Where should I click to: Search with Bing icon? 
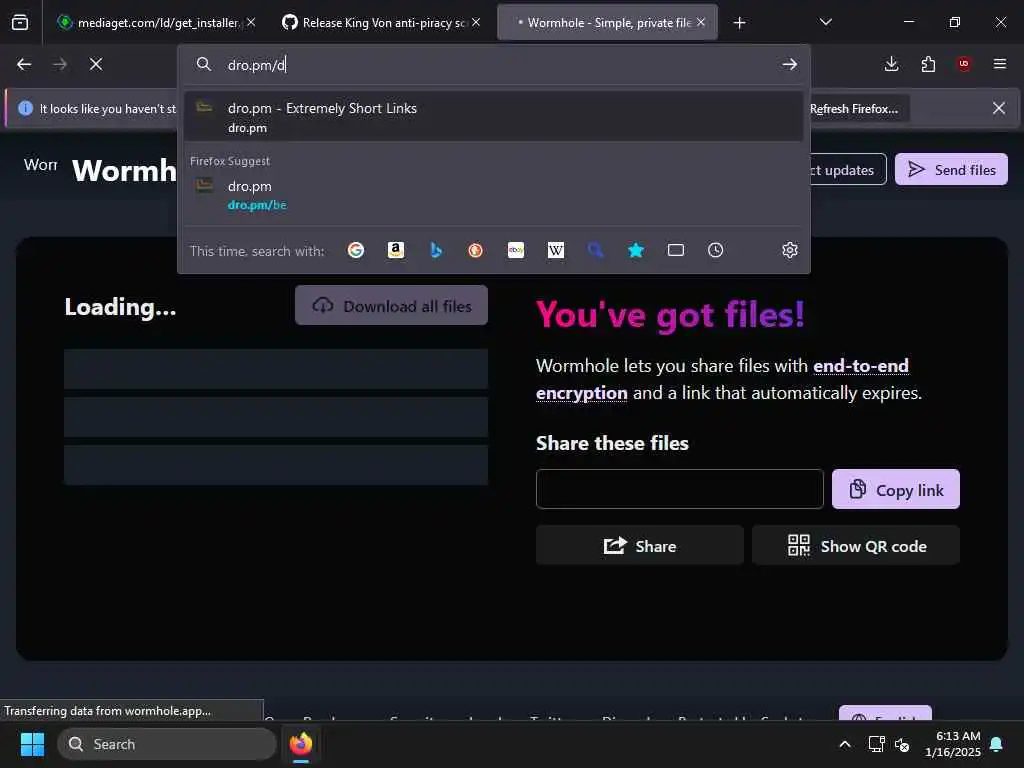pyautogui.click(x=436, y=250)
